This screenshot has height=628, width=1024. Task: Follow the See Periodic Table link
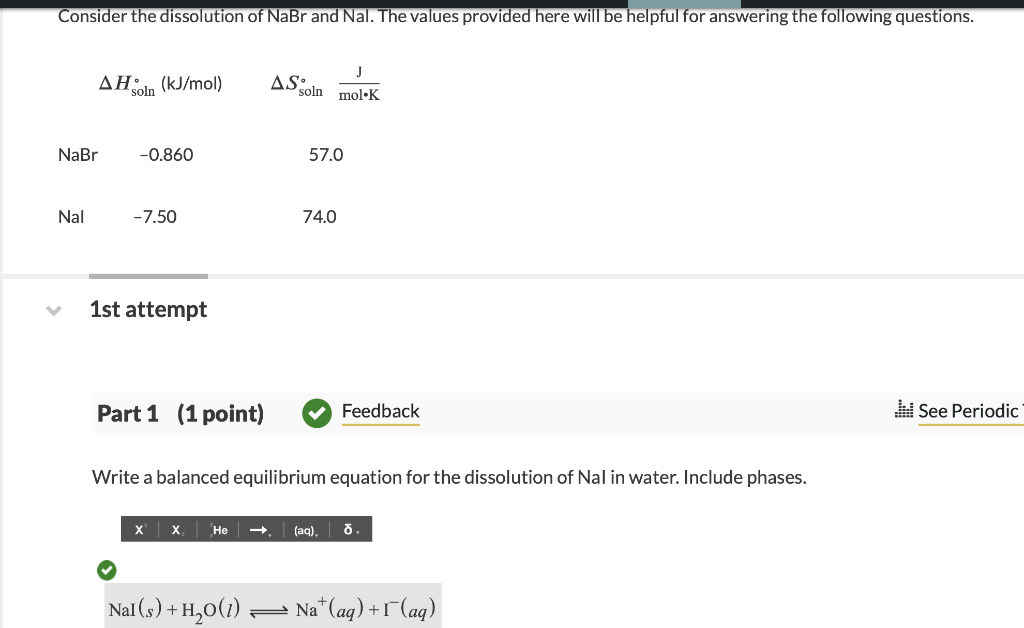tap(970, 411)
